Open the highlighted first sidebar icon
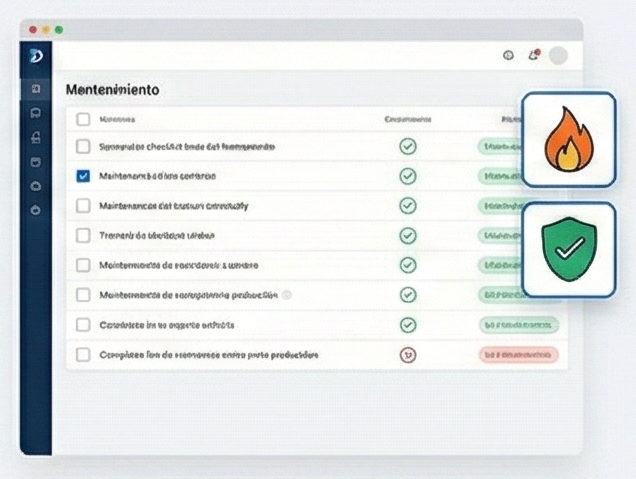 [36, 88]
